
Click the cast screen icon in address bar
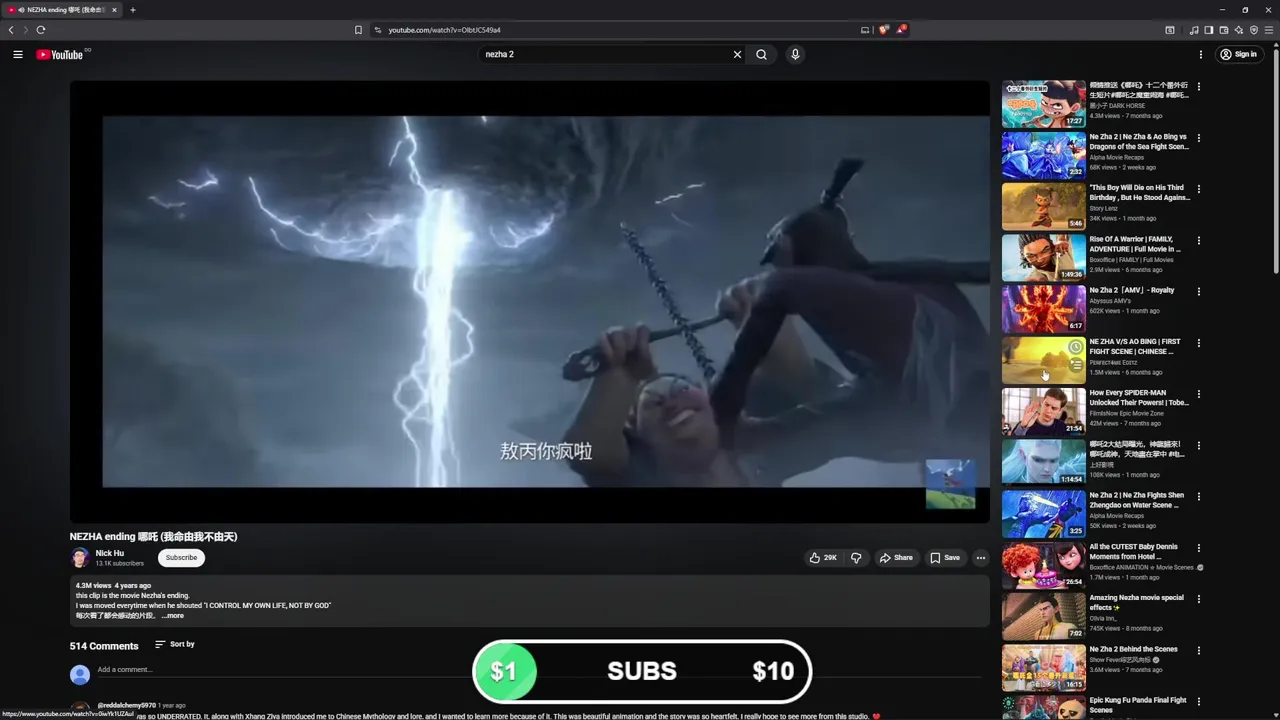point(865,30)
